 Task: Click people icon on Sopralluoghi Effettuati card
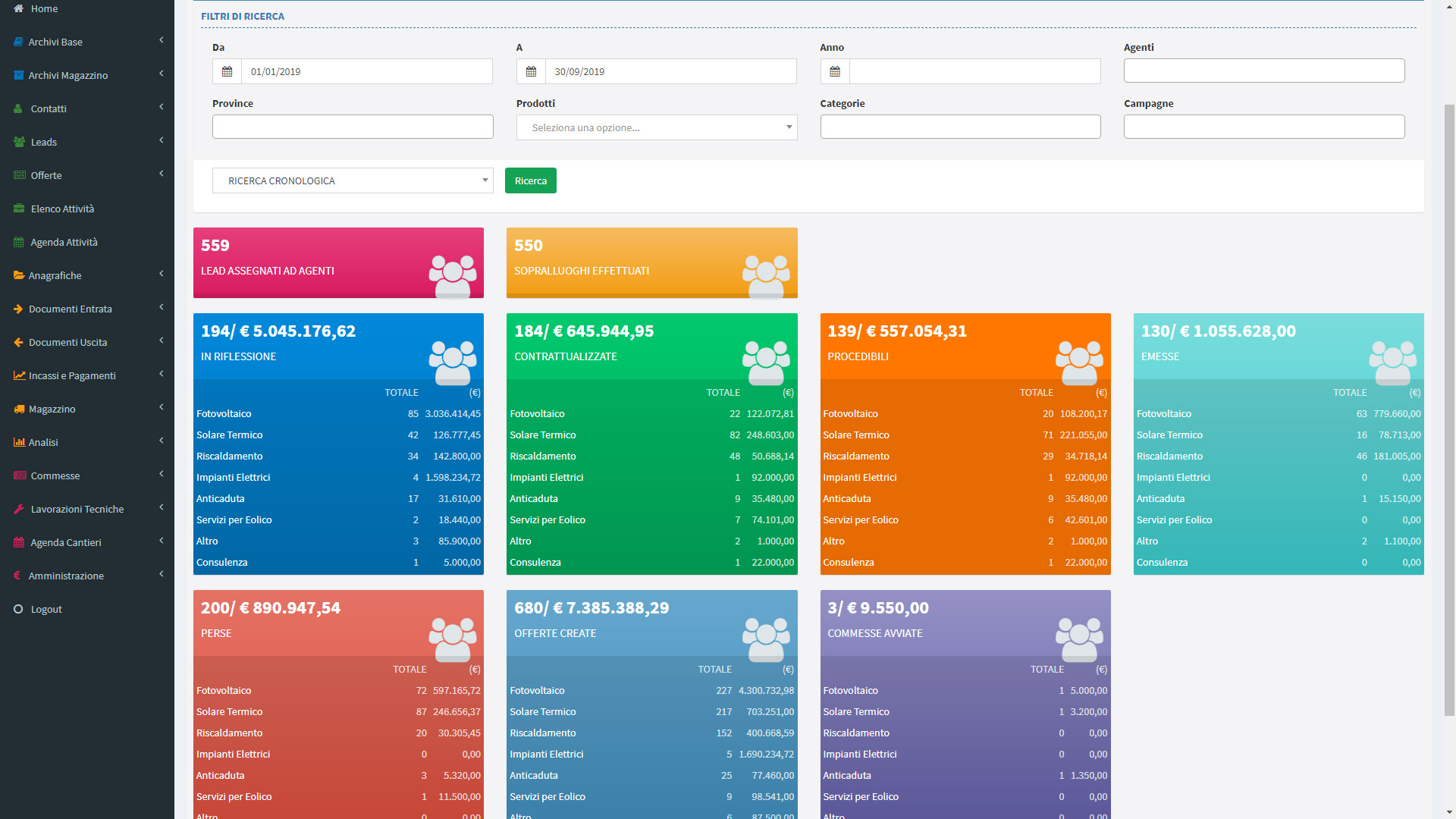(766, 276)
